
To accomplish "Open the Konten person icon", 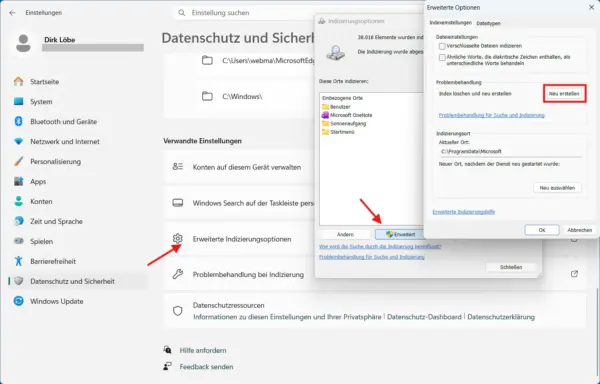I will [18, 201].
